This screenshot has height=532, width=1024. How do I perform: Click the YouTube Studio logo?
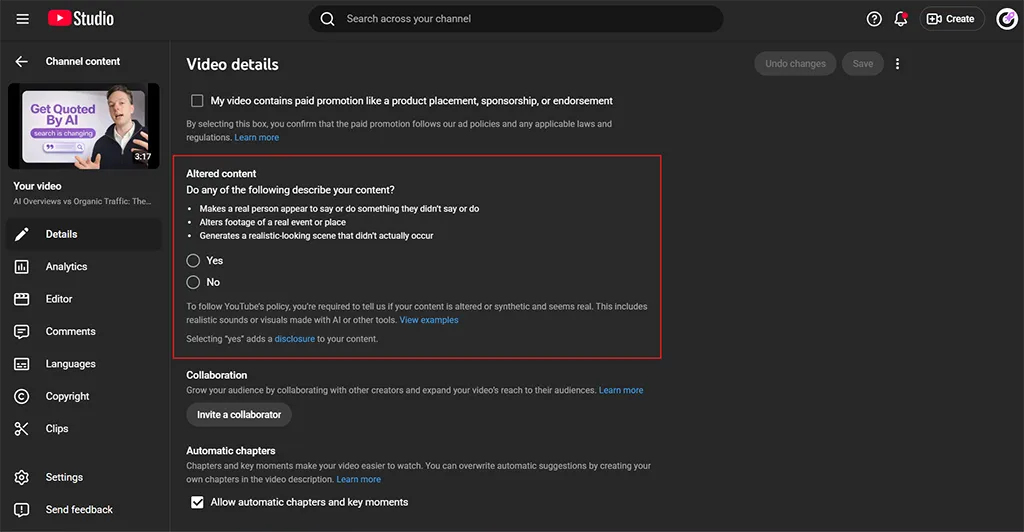point(80,19)
